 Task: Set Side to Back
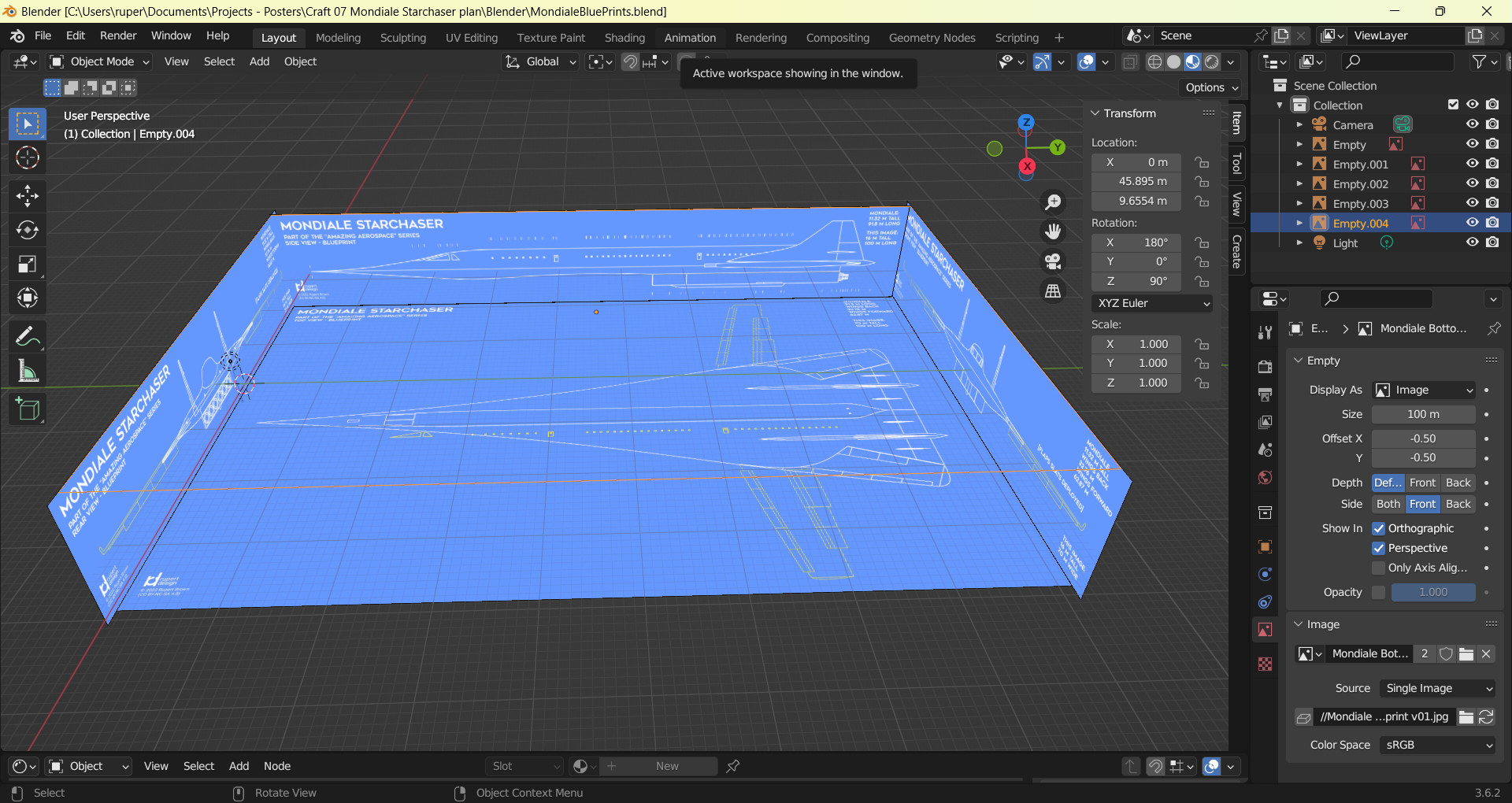[x=1458, y=504]
